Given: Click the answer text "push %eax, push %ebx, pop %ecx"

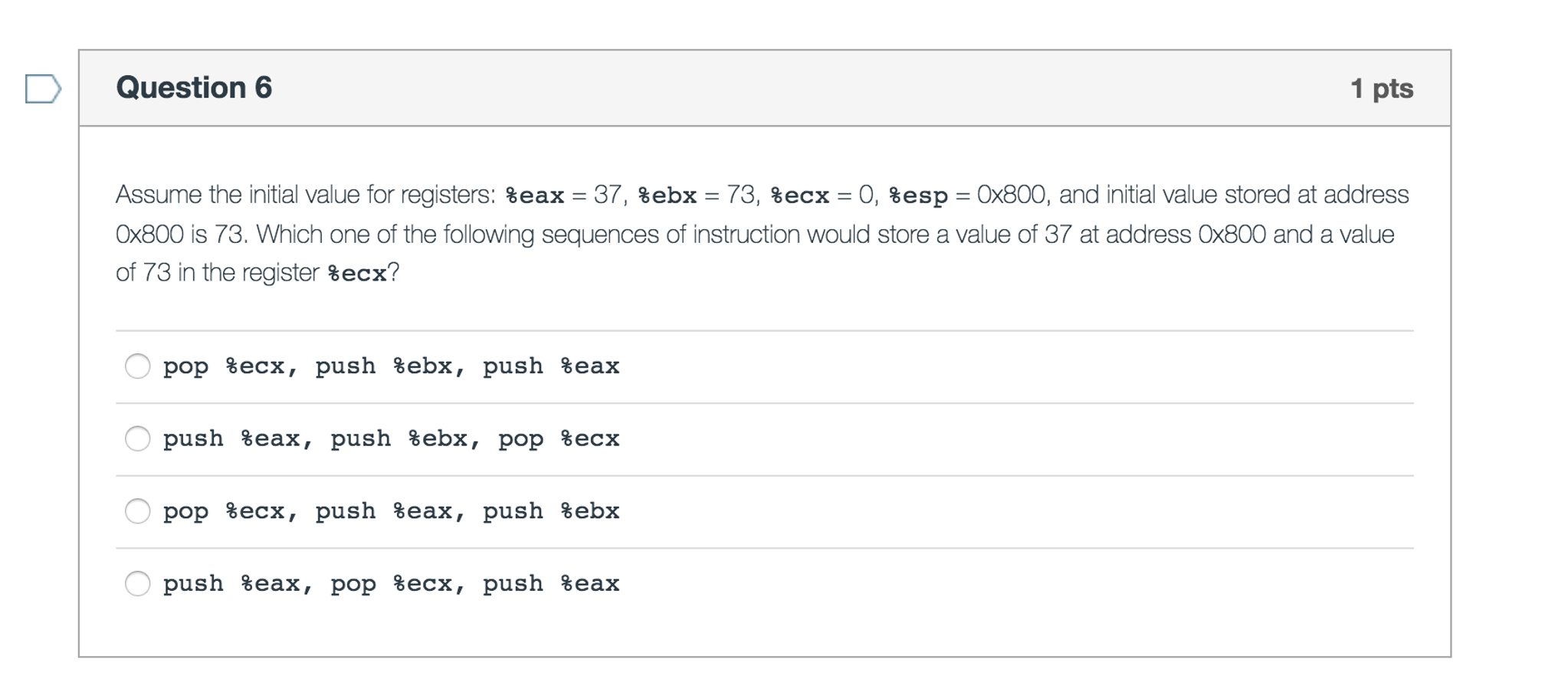Looking at the screenshot, I should coord(391,439).
